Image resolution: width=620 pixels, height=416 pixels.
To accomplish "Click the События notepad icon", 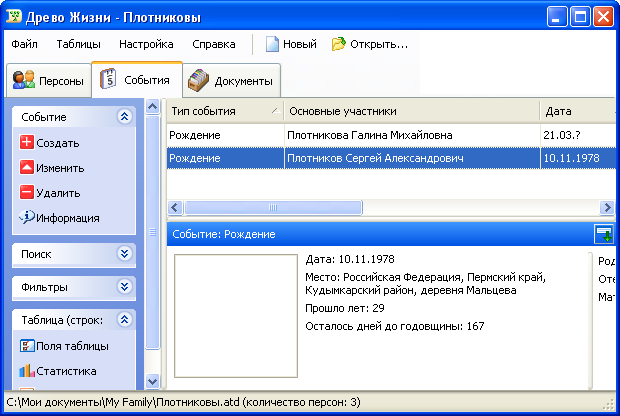I will click(x=108, y=79).
